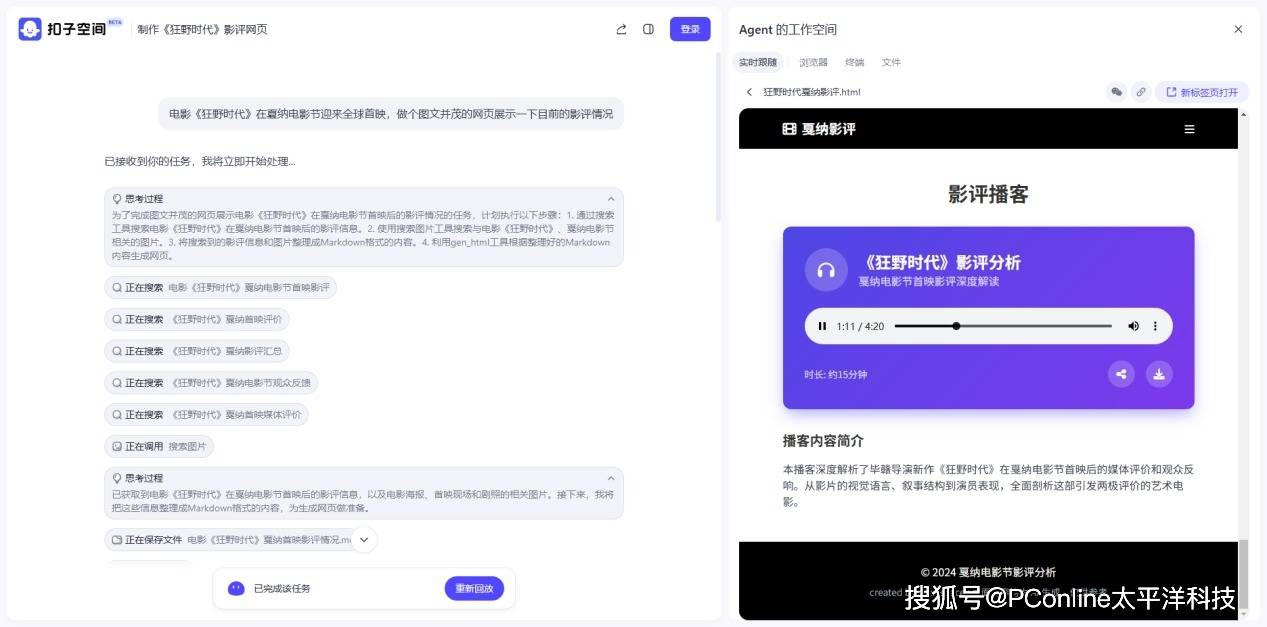The width and height of the screenshot is (1267, 627).
Task: Click the headphones icon on podcast card
Action: tap(826, 270)
